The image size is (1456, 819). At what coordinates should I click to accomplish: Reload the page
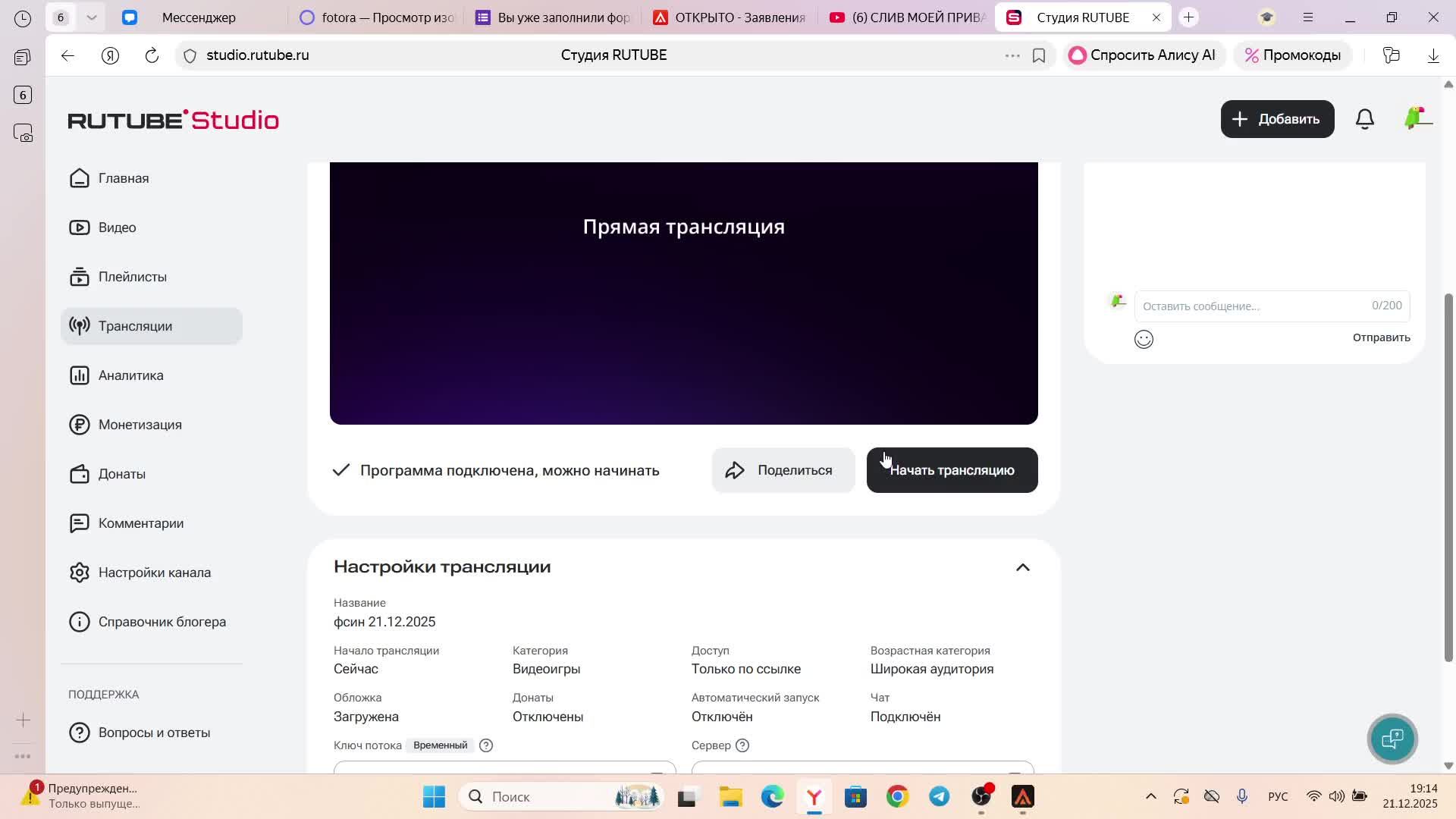pyautogui.click(x=152, y=55)
